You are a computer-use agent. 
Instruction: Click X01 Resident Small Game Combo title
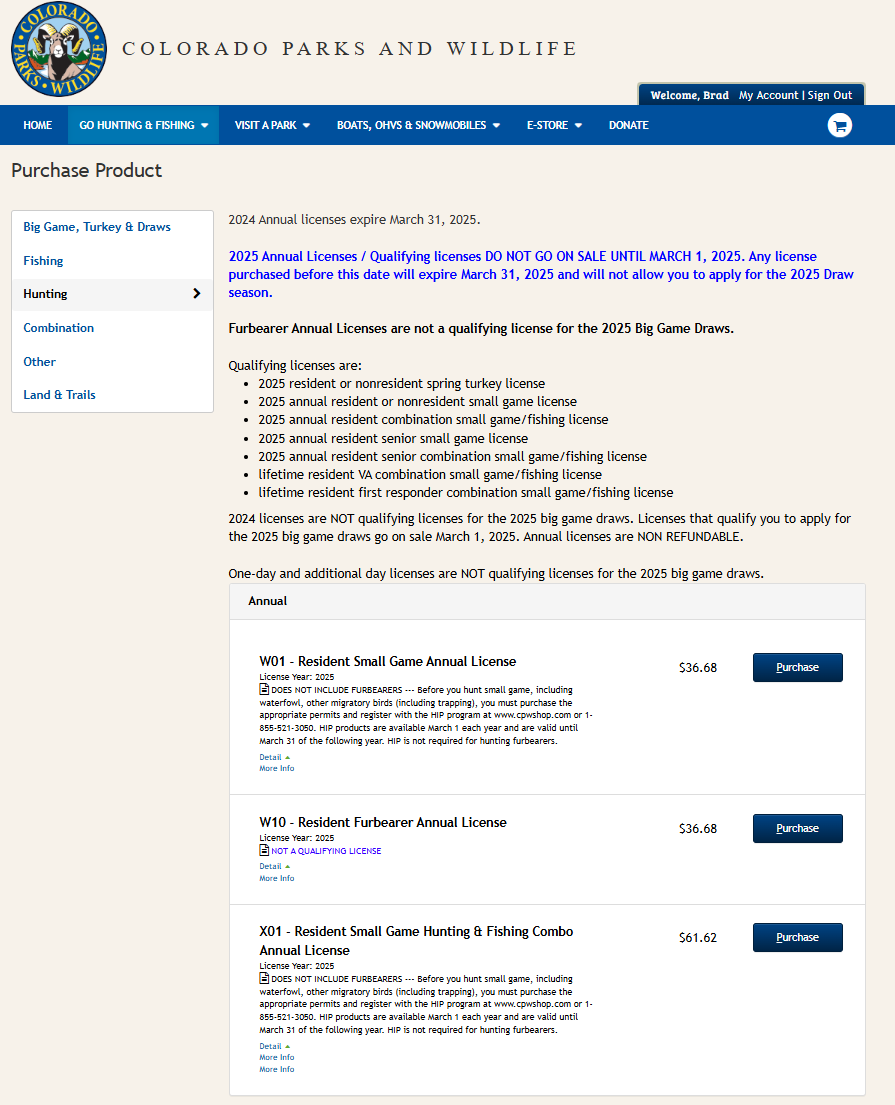pyautogui.click(x=416, y=941)
